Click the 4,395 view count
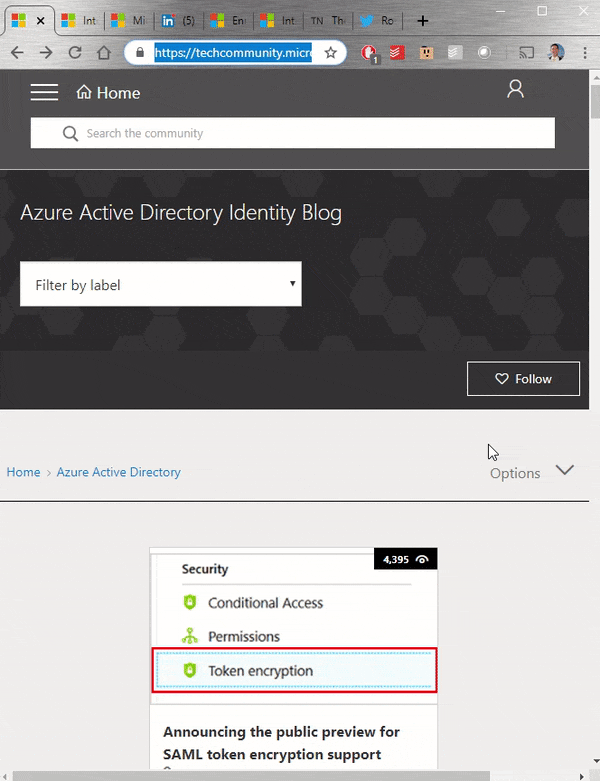The image size is (600, 781). point(395,559)
